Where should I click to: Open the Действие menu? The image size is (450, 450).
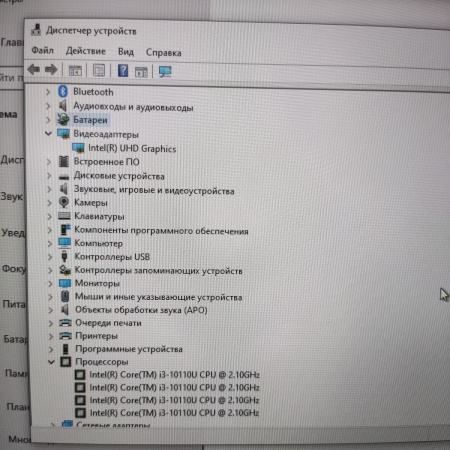click(86, 51)
